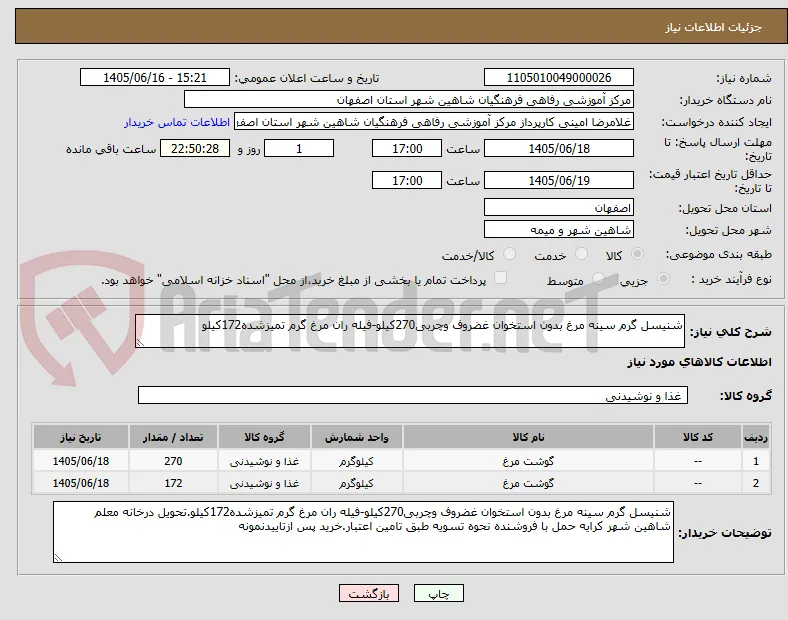Click the ردیف column header
The height and width of the screenshot is (620, 788).
(755, 437)
